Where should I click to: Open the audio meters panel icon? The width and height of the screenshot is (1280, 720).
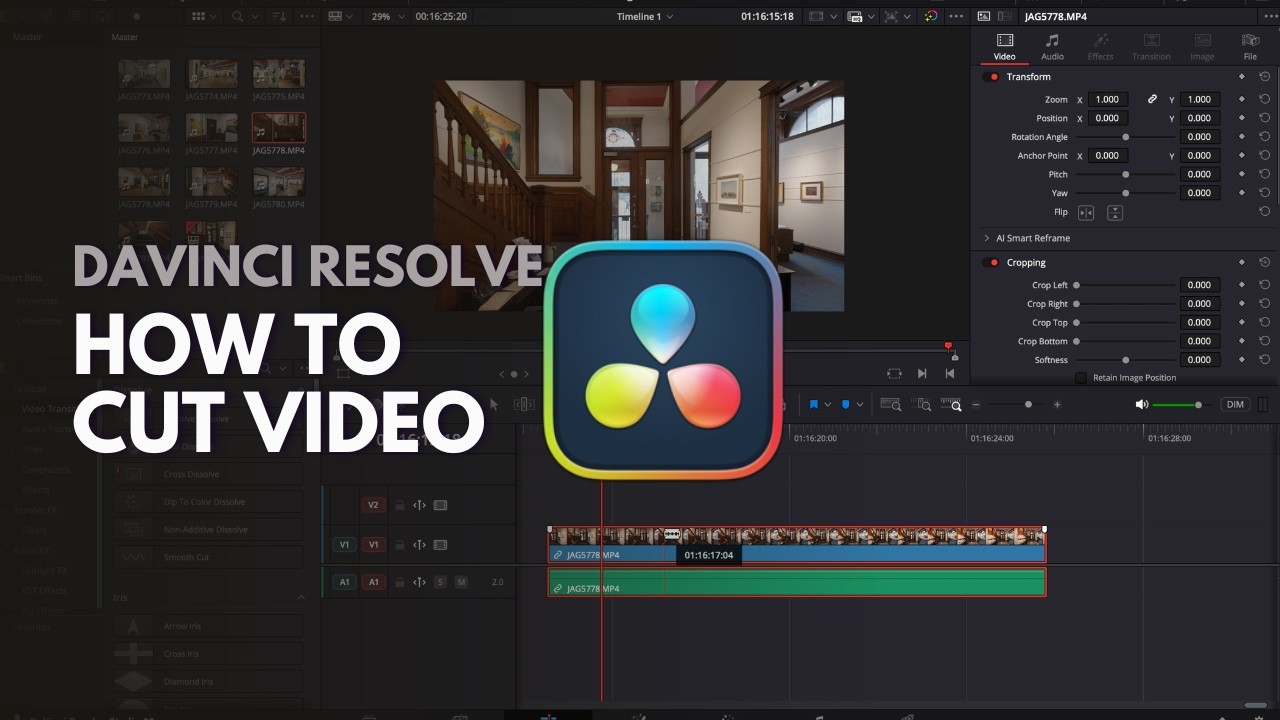pos(1262,404)
